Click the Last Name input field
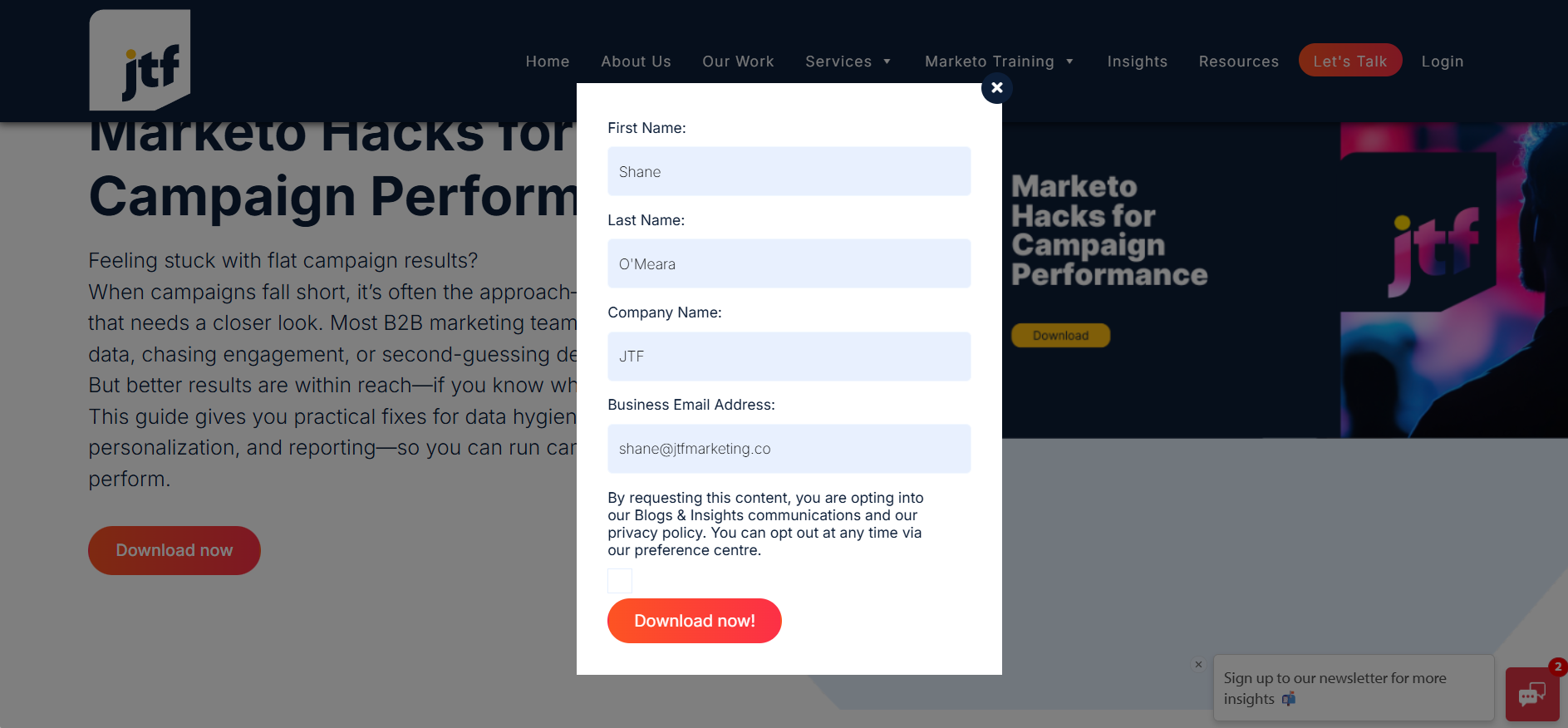Viewport: 1568px width, 728px height. pyautogui.click(x=789, y=264)
